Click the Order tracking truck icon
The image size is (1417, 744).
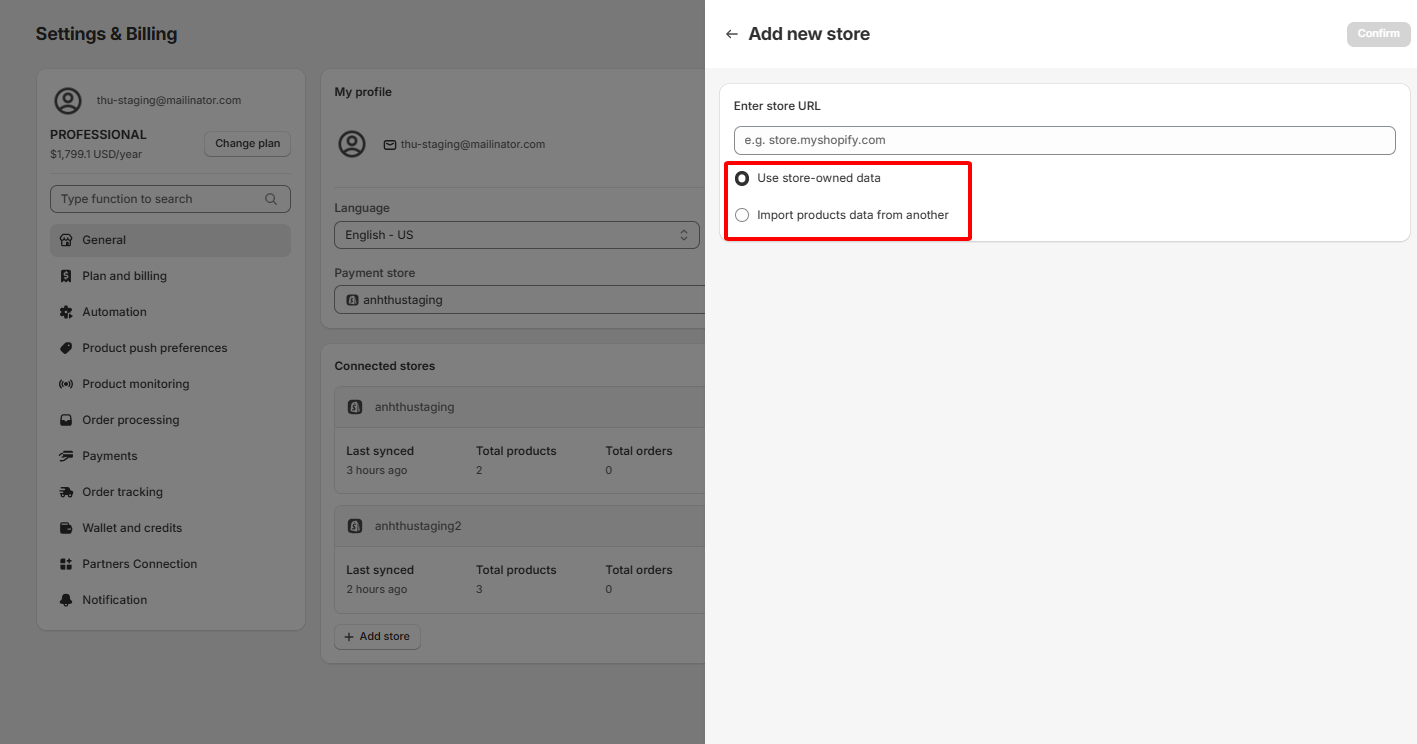coord(66,492)
